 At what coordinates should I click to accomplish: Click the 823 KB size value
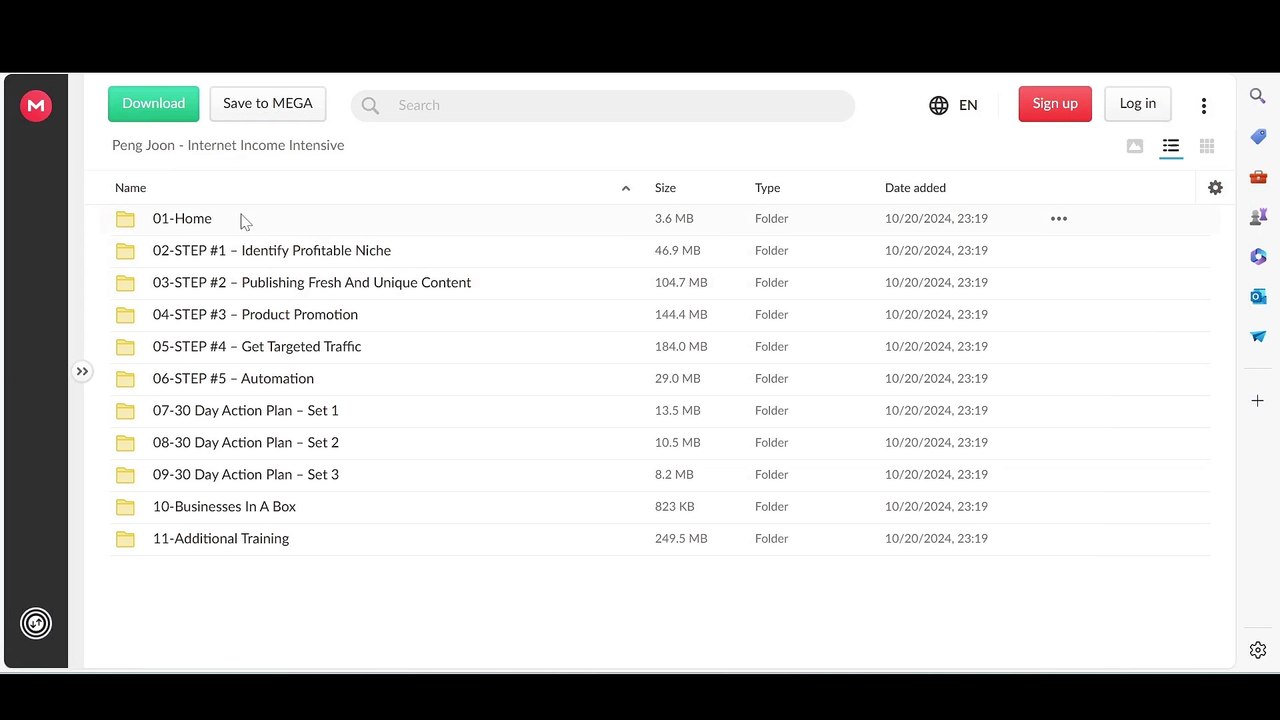click(674, 507)
